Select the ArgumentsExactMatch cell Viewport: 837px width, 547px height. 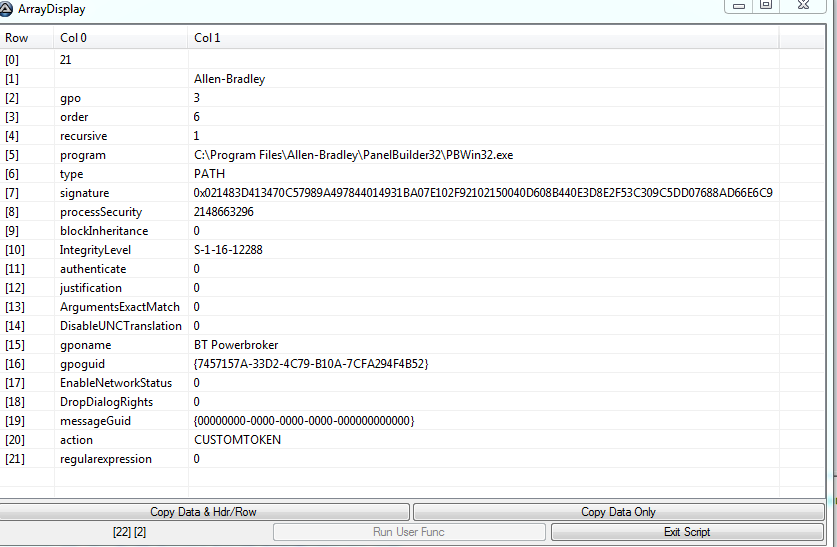(x=120, y=307)
